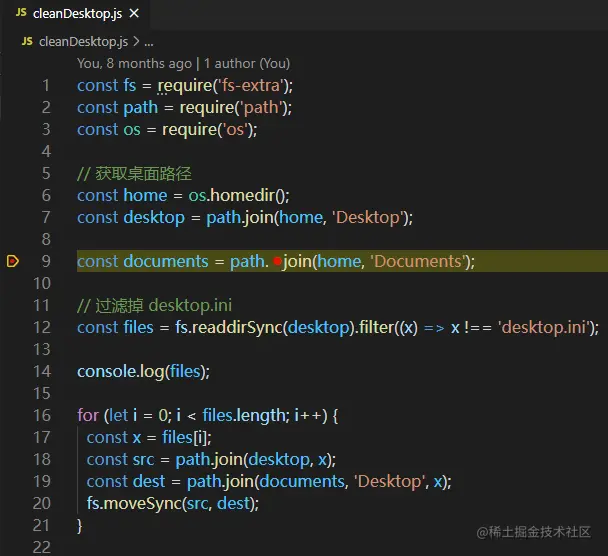Click line number 1 in the gutter
608x556 pixels.
[x=46, y=86]
